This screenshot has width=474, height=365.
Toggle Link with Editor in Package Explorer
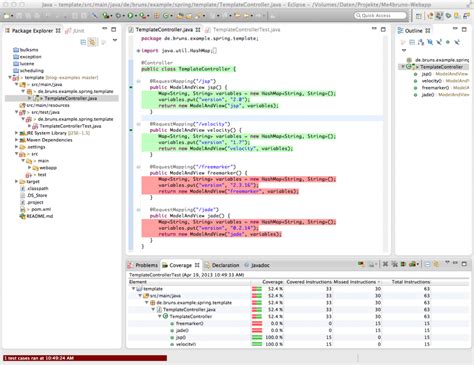click(x=92, y=42)
